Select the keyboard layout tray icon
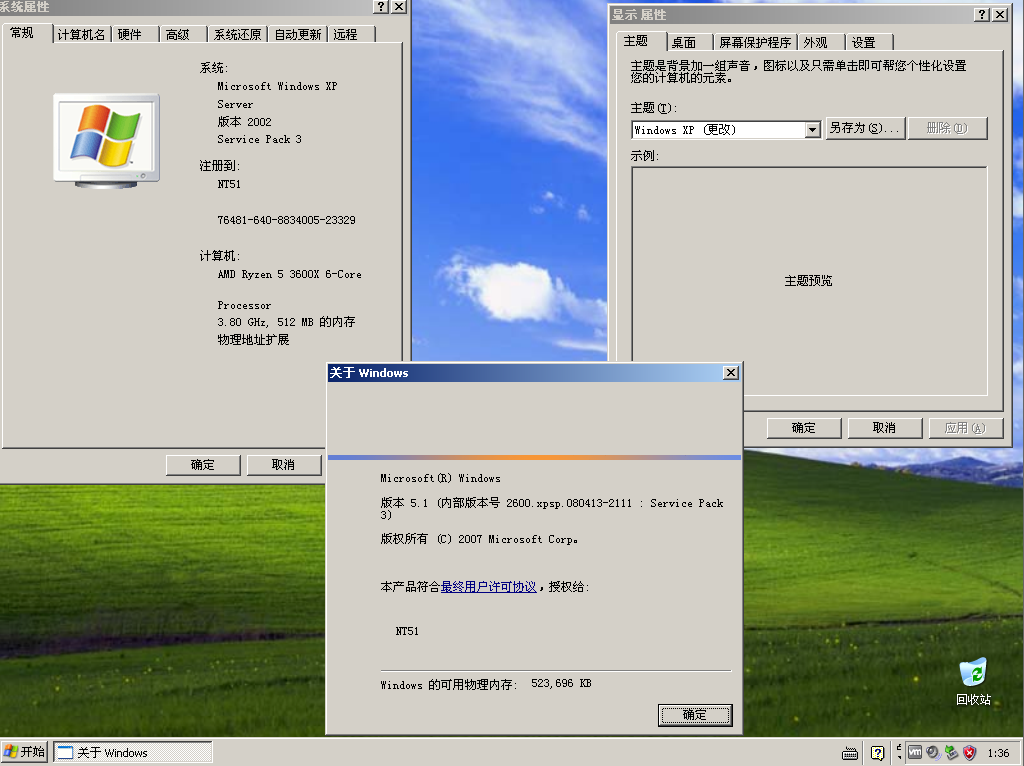Image resolution: width=1024 pixels, height=766 pixels. (849, 753)
